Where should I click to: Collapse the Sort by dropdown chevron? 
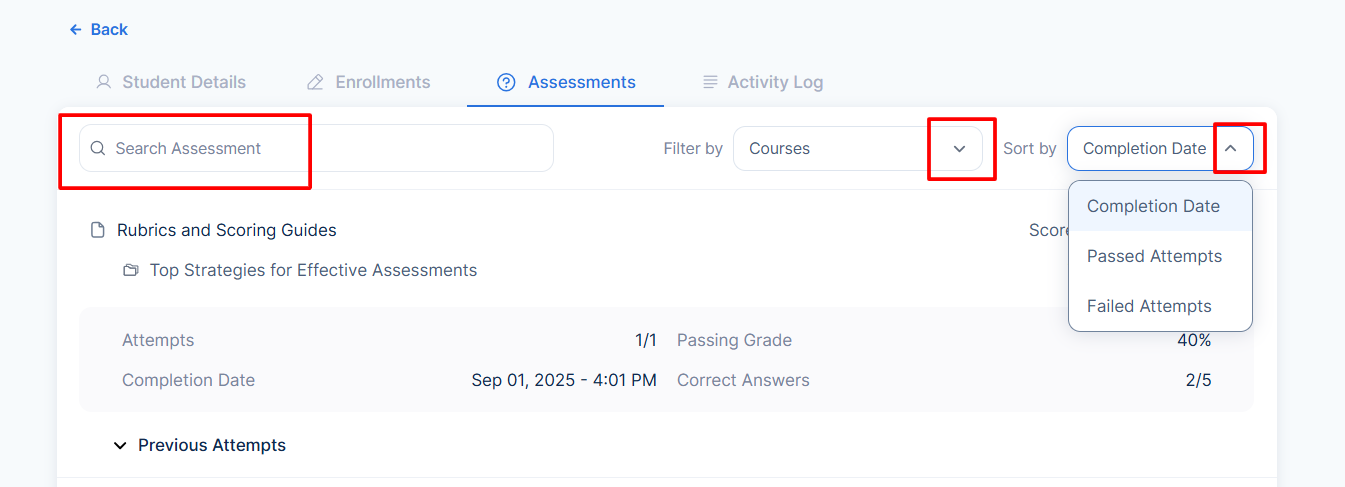1231,148
